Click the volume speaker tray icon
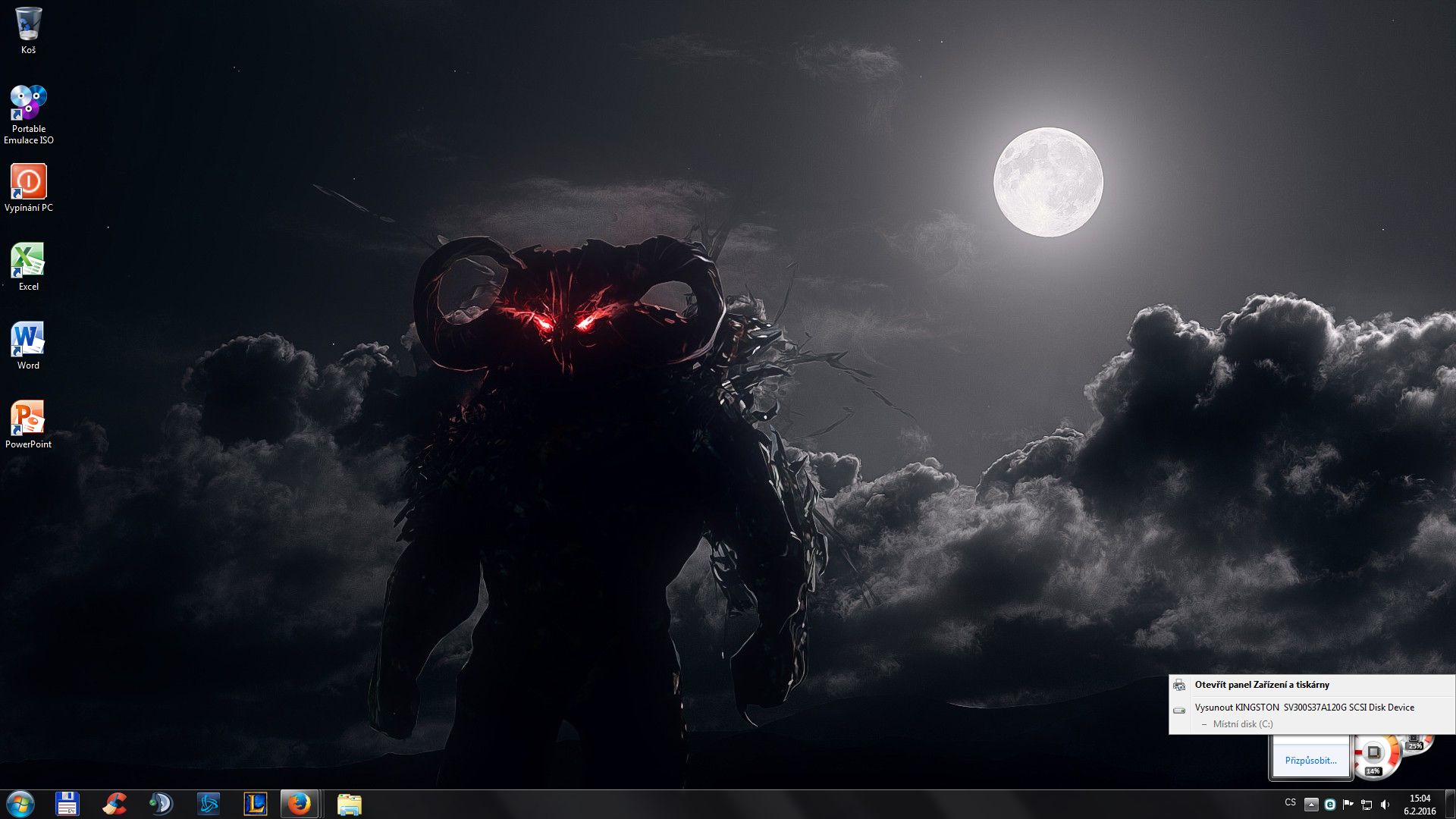This screenshot has width=1456, height=819. (x=1385, y=805)
